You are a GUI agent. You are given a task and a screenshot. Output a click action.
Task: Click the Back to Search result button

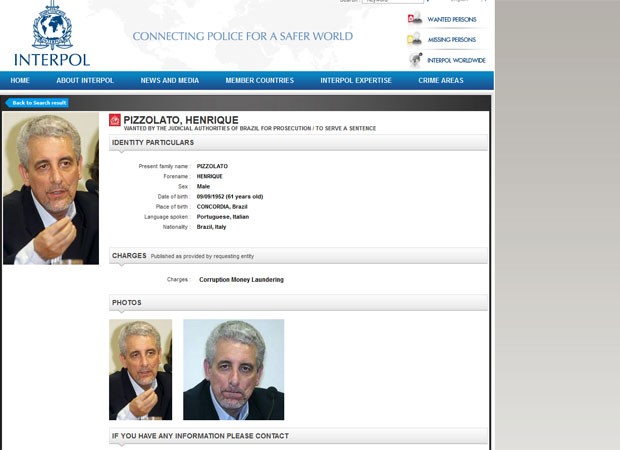37,103
